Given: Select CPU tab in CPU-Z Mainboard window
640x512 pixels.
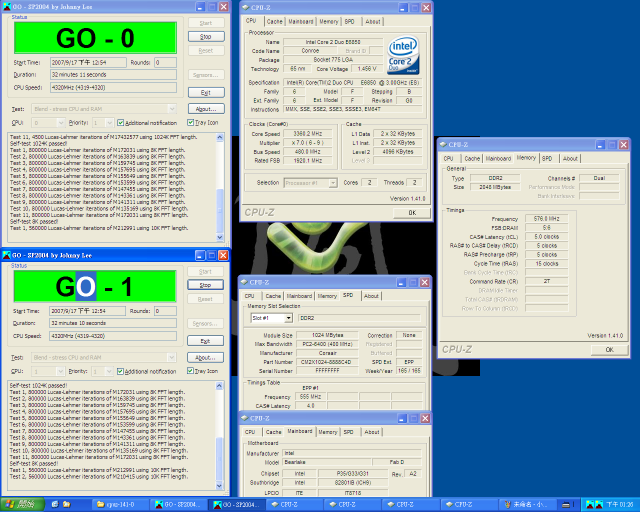Looking at the screenshot, I should tap(250, 432).
